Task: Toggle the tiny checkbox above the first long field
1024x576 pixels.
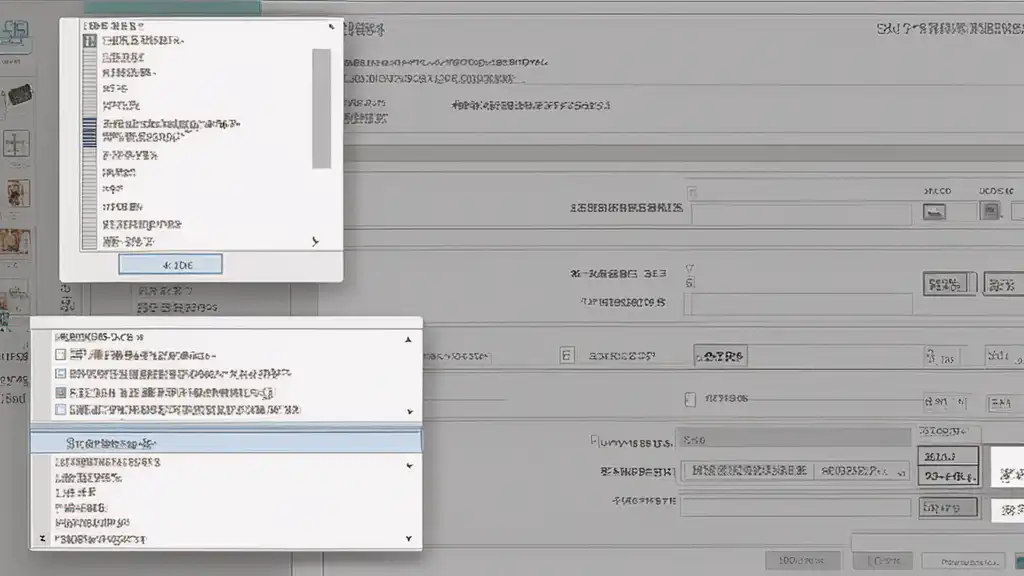Action: coord(692,193)
